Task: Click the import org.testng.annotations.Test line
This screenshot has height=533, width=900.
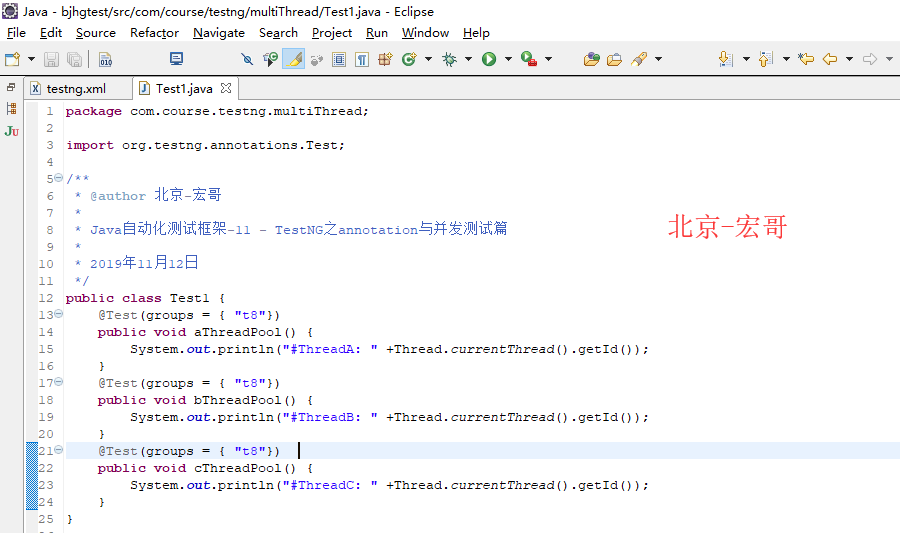Action: (205, 145)
